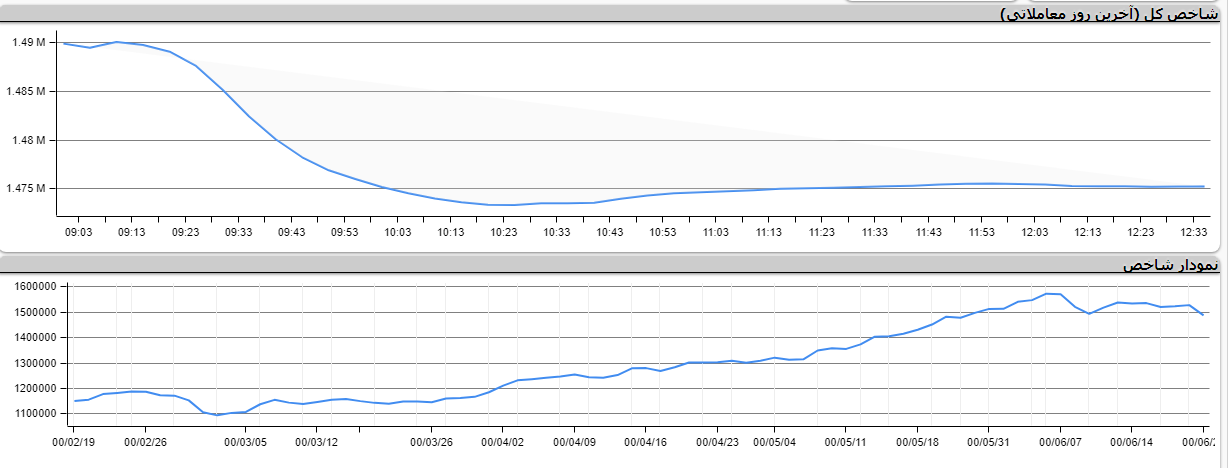This screenshot has height=468, width=1228.
Task: Click the 1.475 M y-axis value
Action: (x=27, y=188)
